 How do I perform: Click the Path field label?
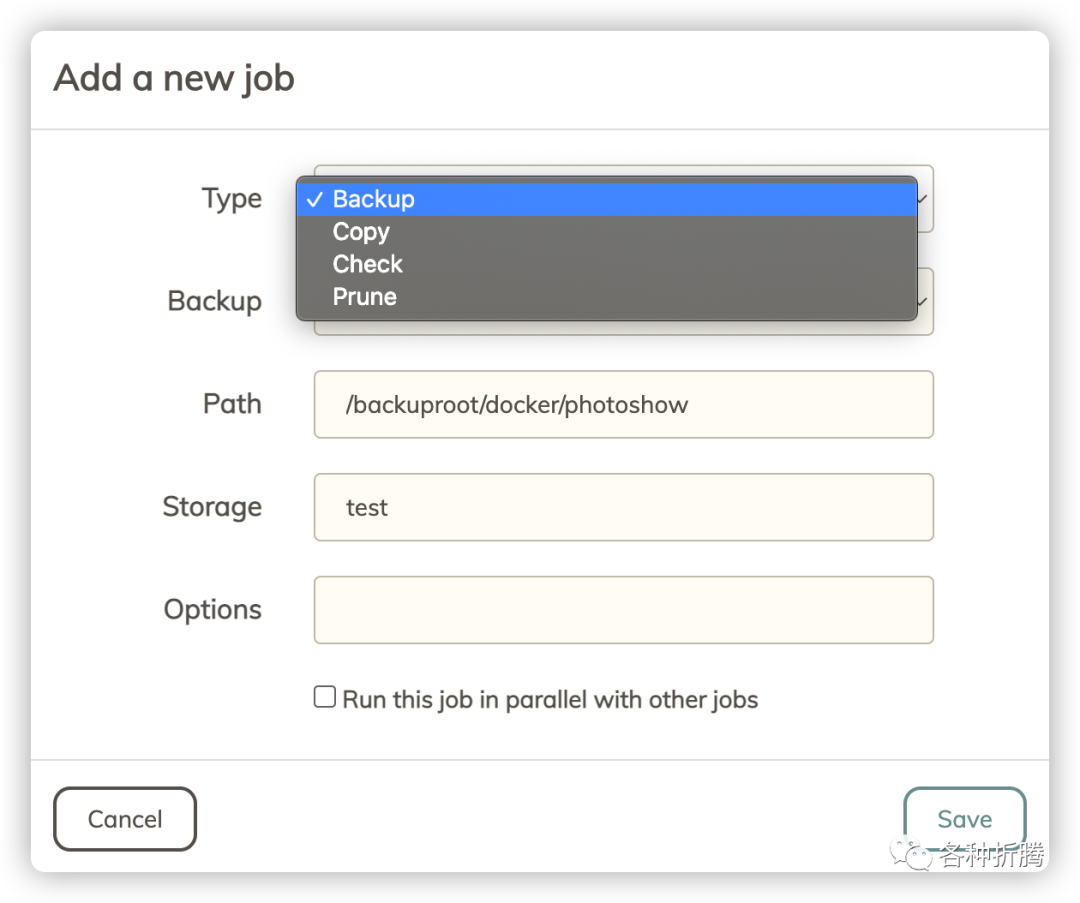tap(231, 404)
